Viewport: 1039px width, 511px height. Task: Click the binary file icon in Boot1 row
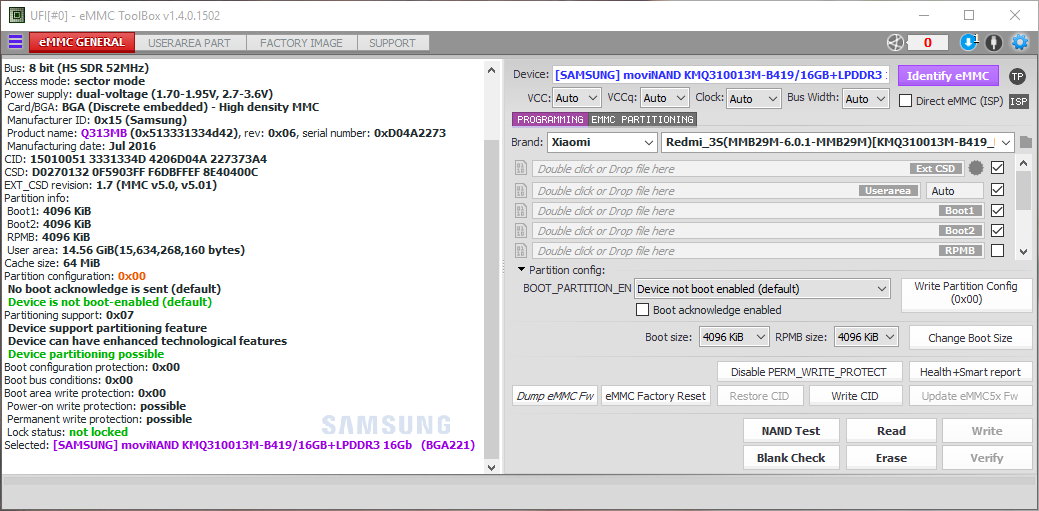tap(521, 211)
